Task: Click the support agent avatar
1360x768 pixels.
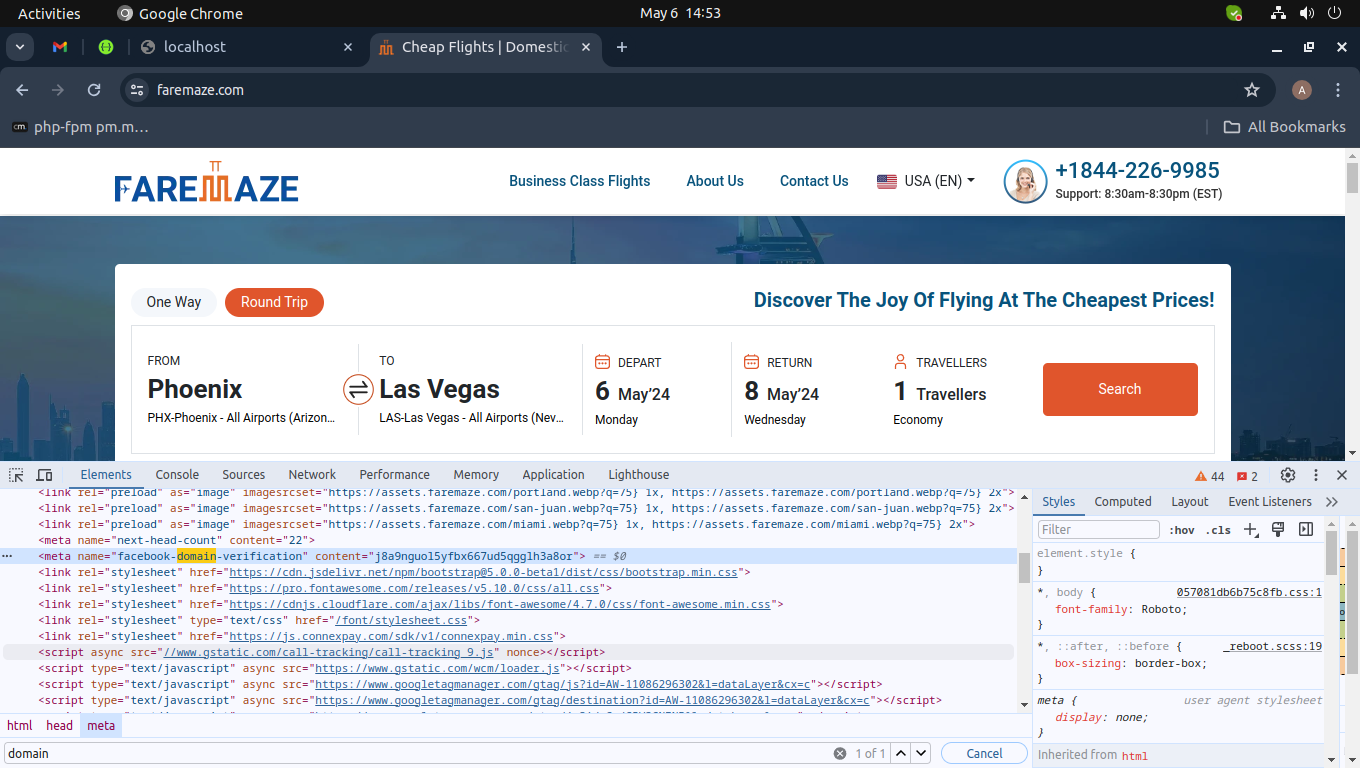Action: [1025, 182]
